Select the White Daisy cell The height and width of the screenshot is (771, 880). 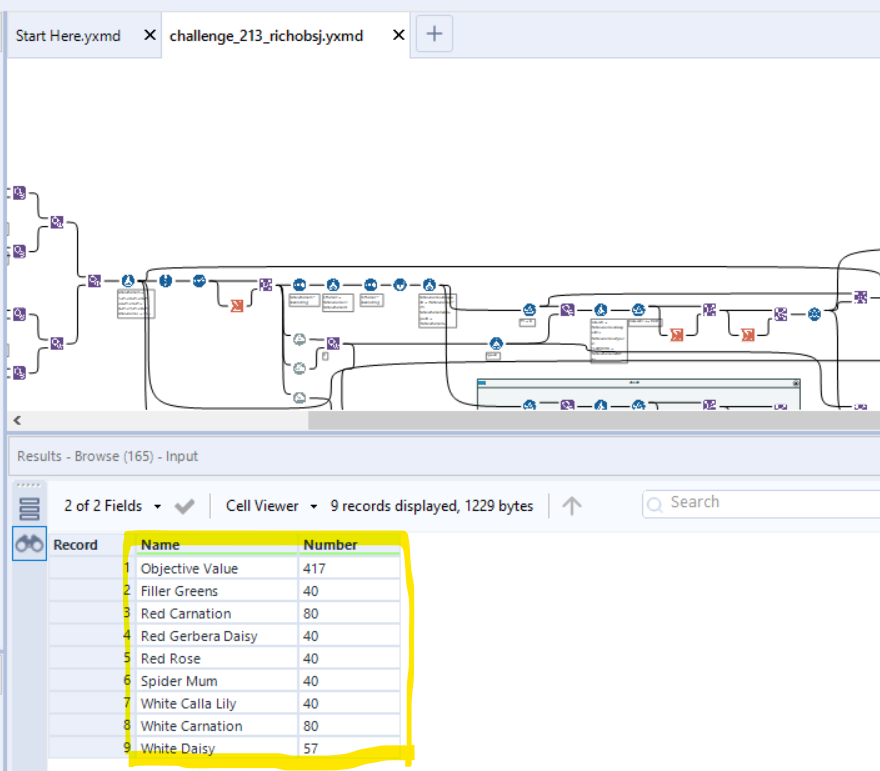click(217, 748)
